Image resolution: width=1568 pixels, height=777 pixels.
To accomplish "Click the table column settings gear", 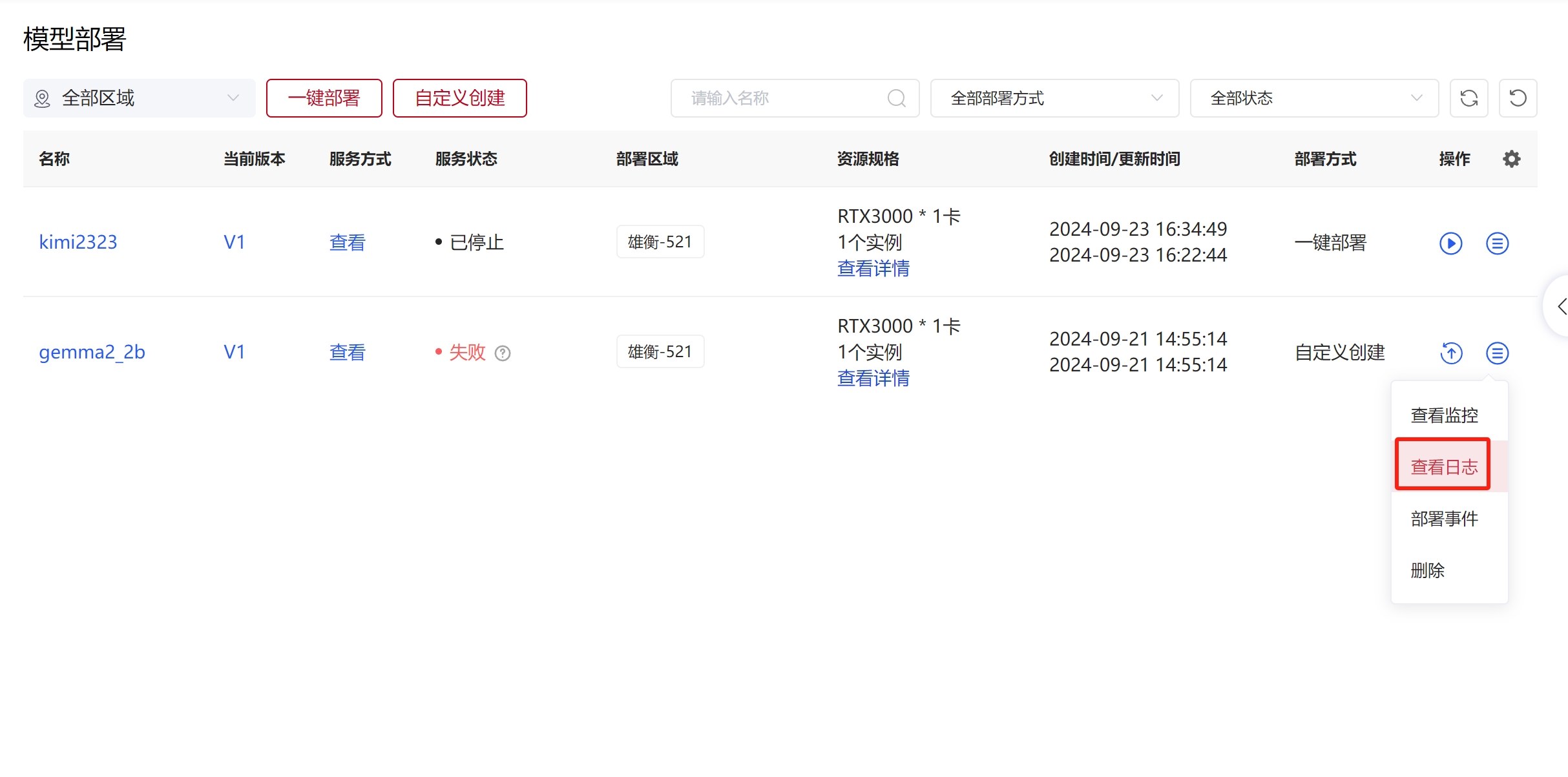I will tap(1511, 159).
